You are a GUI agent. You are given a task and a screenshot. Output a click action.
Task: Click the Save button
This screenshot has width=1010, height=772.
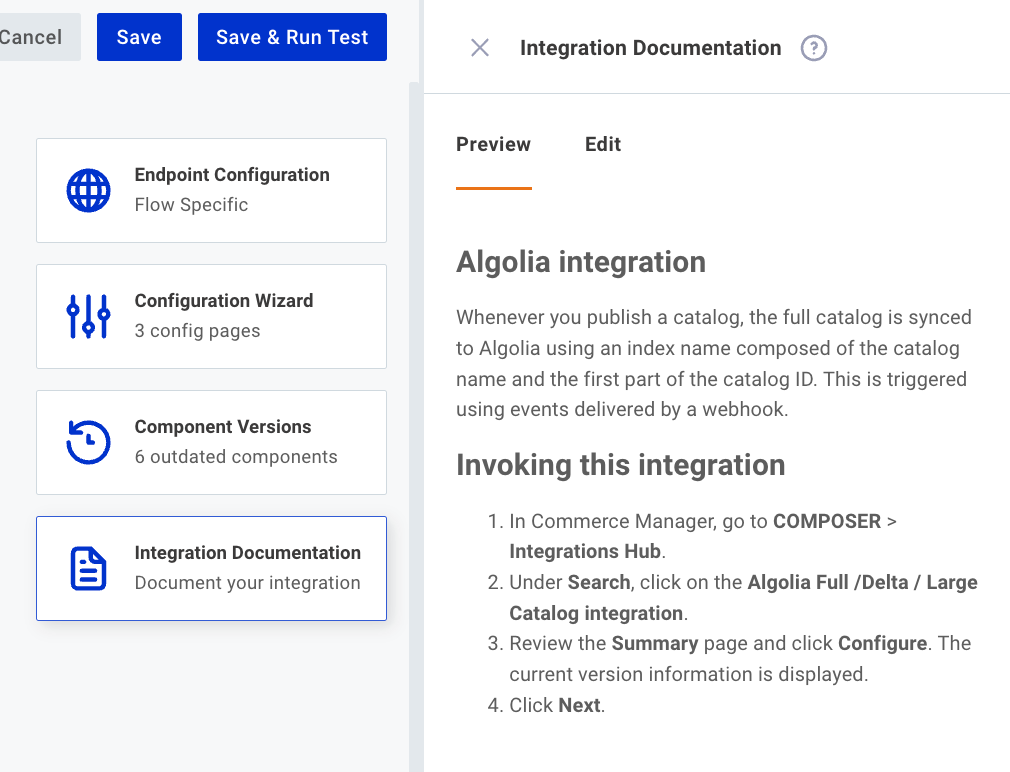139,36
